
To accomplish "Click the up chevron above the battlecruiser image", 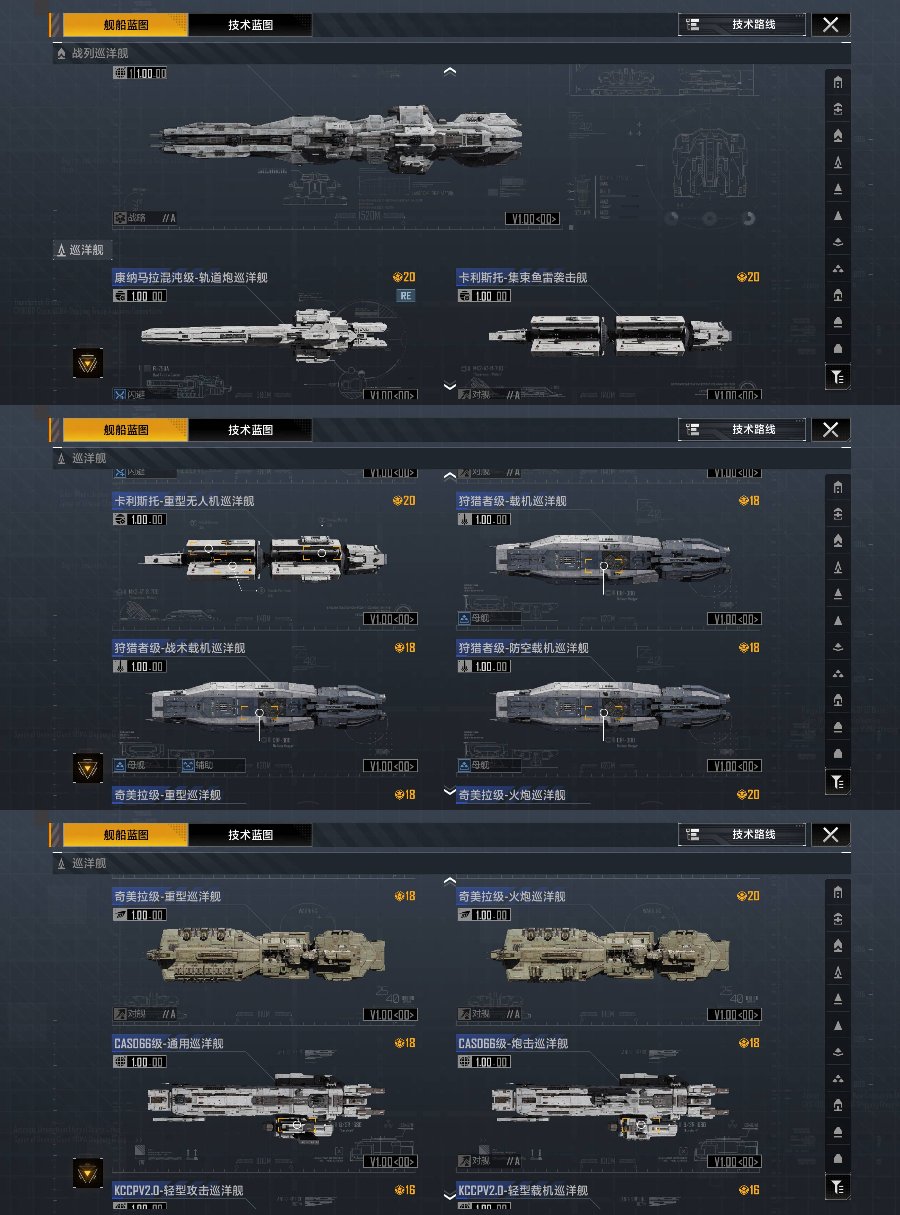I will [449, 71].
